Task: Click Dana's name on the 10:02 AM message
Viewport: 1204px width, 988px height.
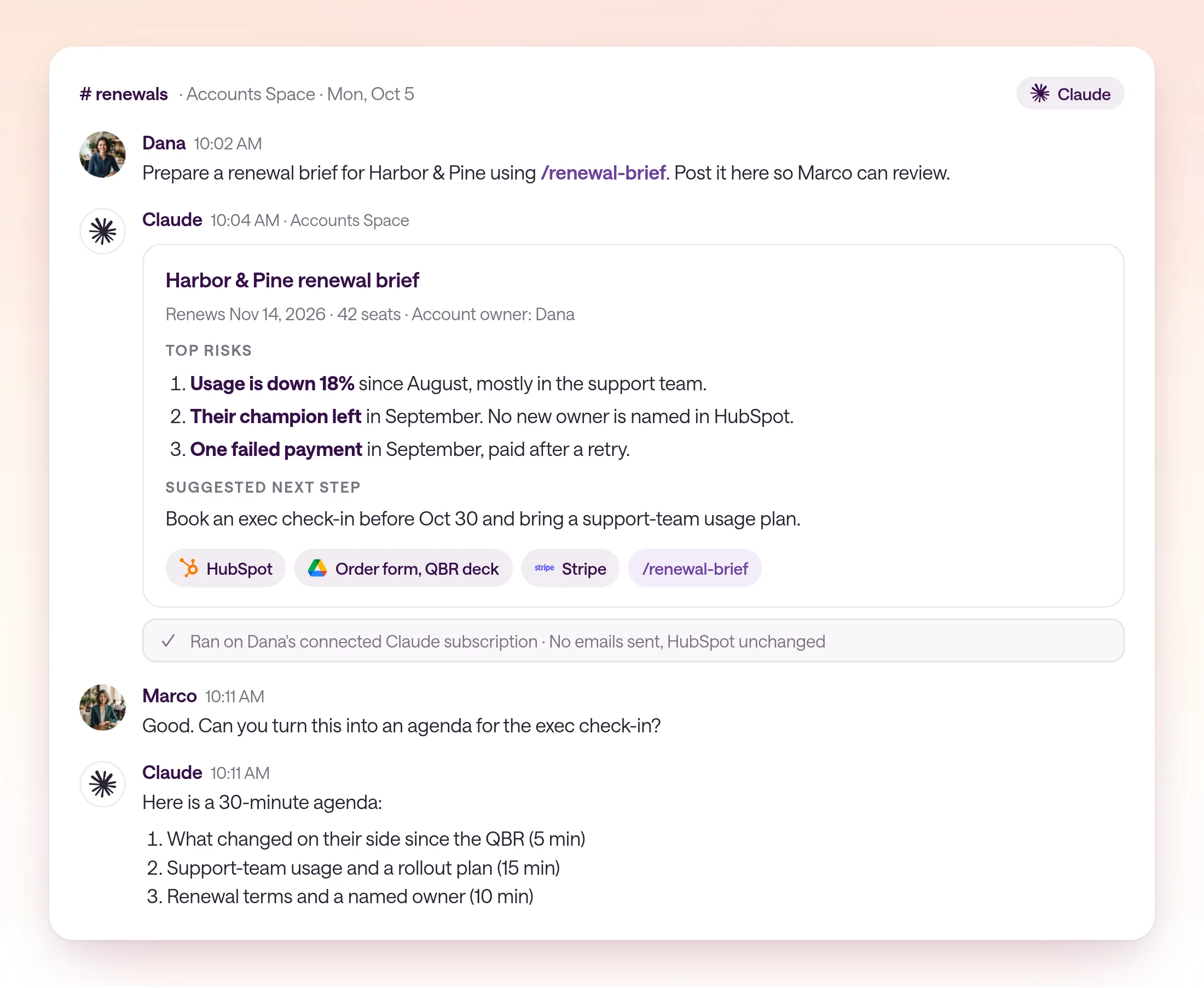Action: [x=164, y=143]
